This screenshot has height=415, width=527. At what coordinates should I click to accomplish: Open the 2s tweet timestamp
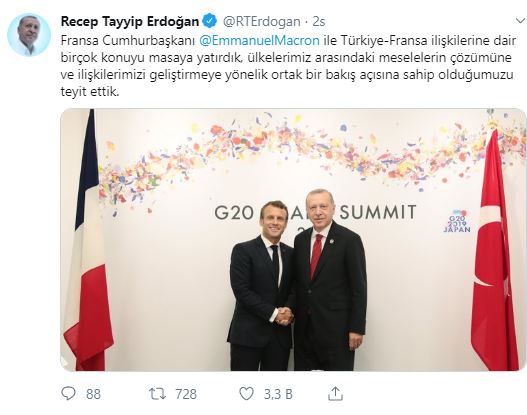pos(319,22)
